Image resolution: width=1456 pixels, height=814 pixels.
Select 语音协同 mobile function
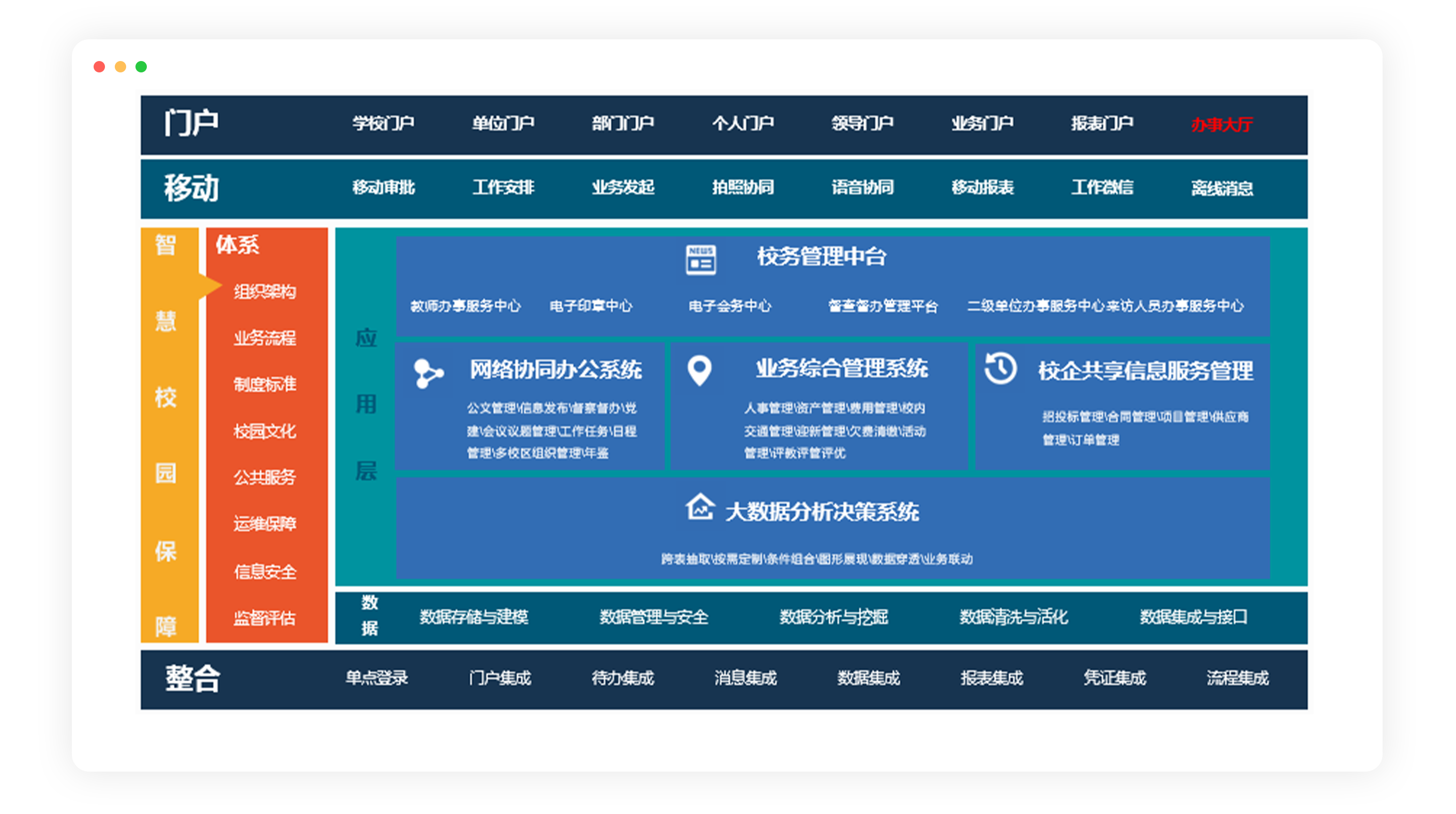pos(863,189)
